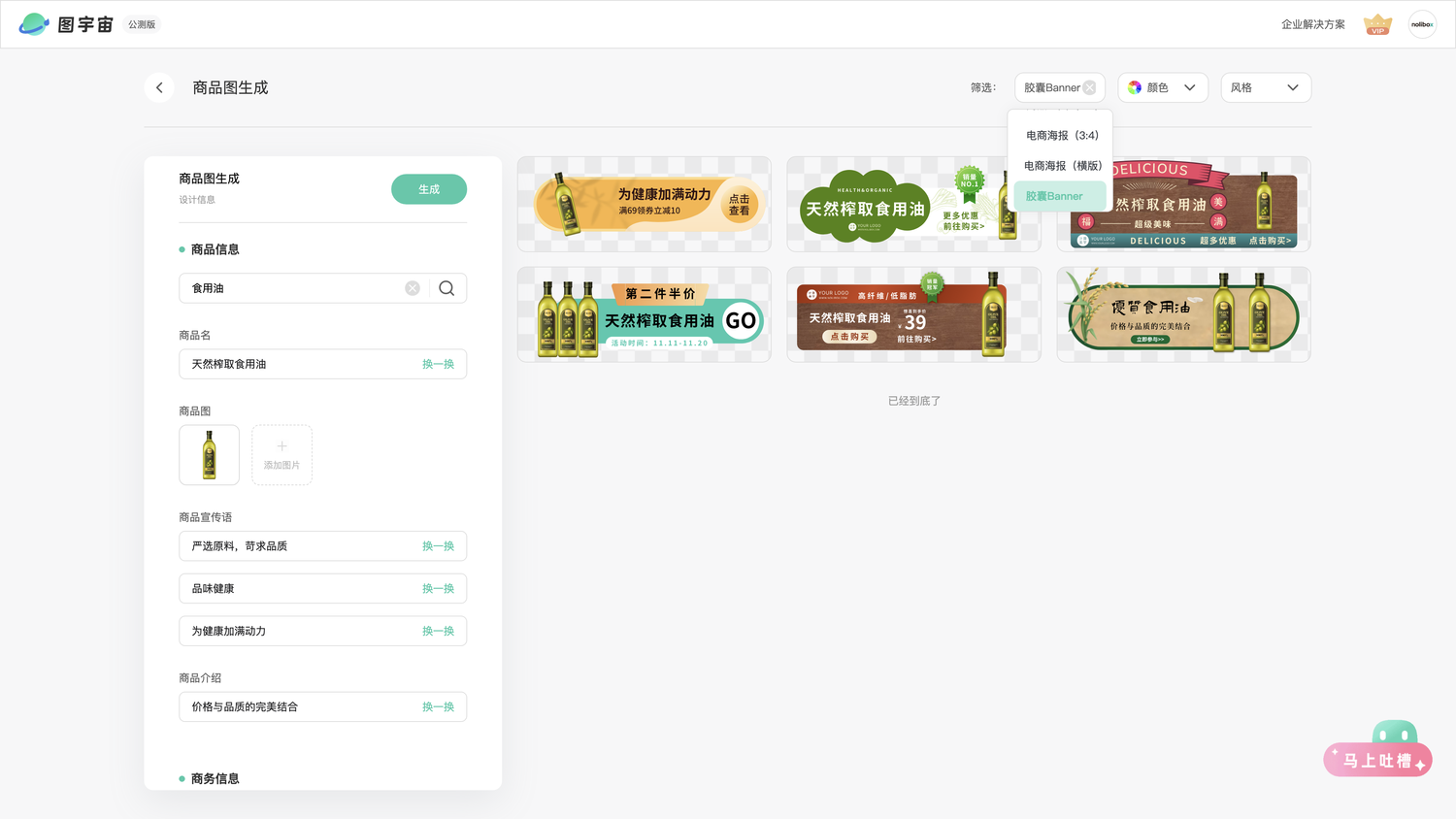Remove the 胶囊Banner filter with x icon
1456x819 pixels.
pos(1089,87)
